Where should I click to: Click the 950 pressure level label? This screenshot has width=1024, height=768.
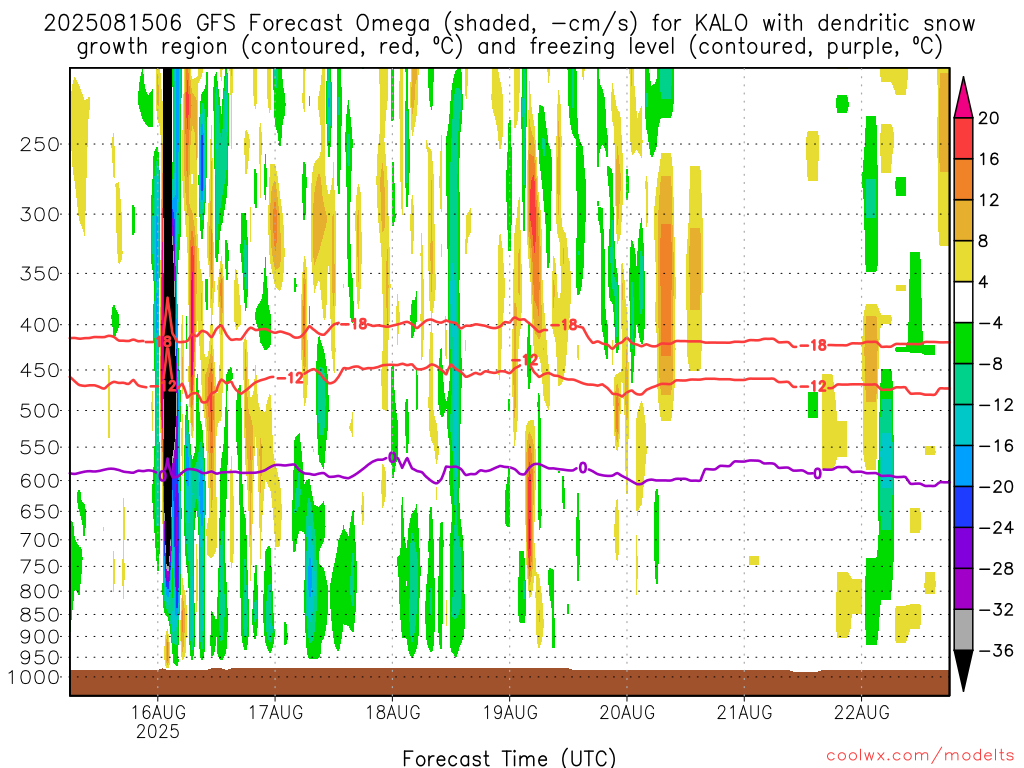[x=40, y=658]
